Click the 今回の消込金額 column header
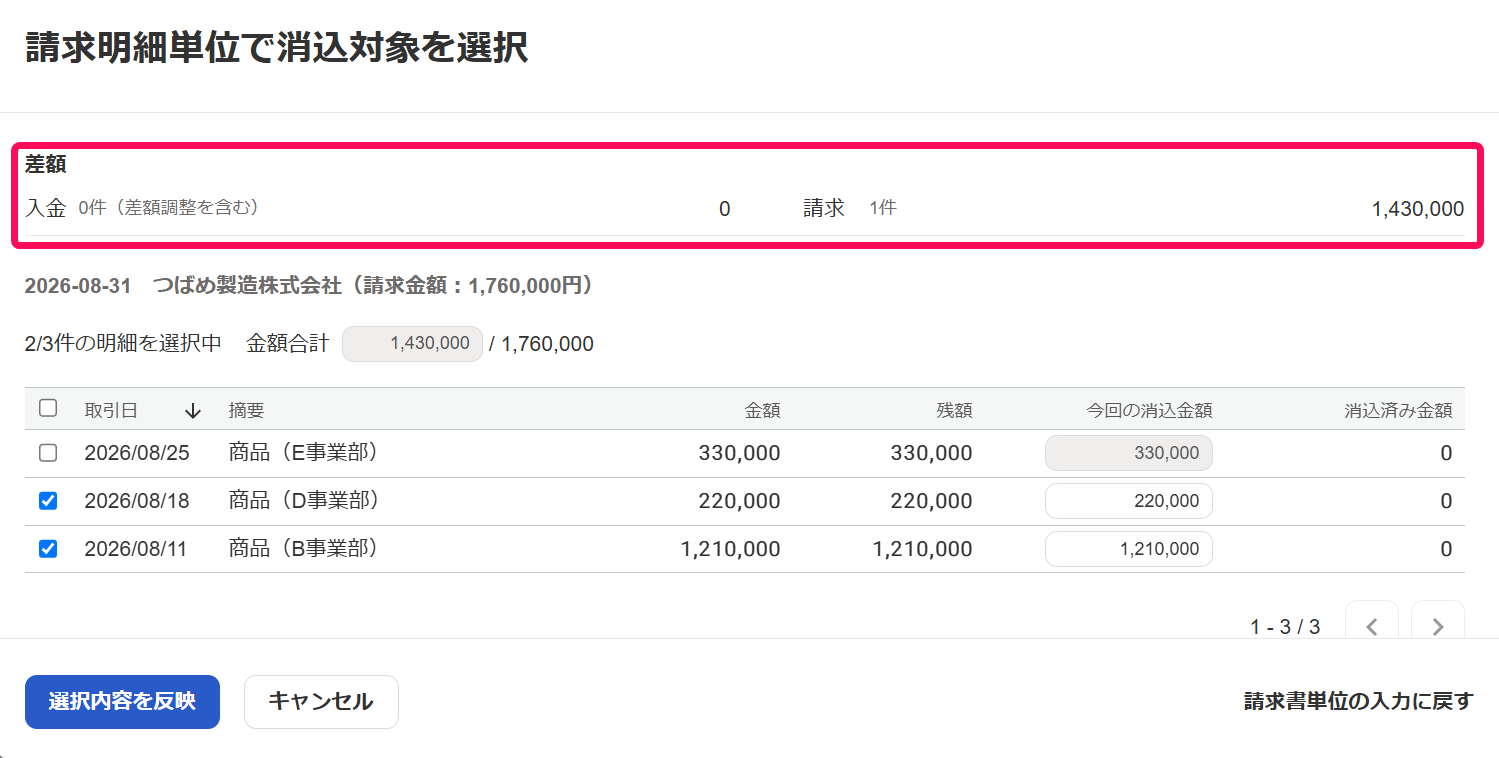1499x758 pixels. 1150,411
